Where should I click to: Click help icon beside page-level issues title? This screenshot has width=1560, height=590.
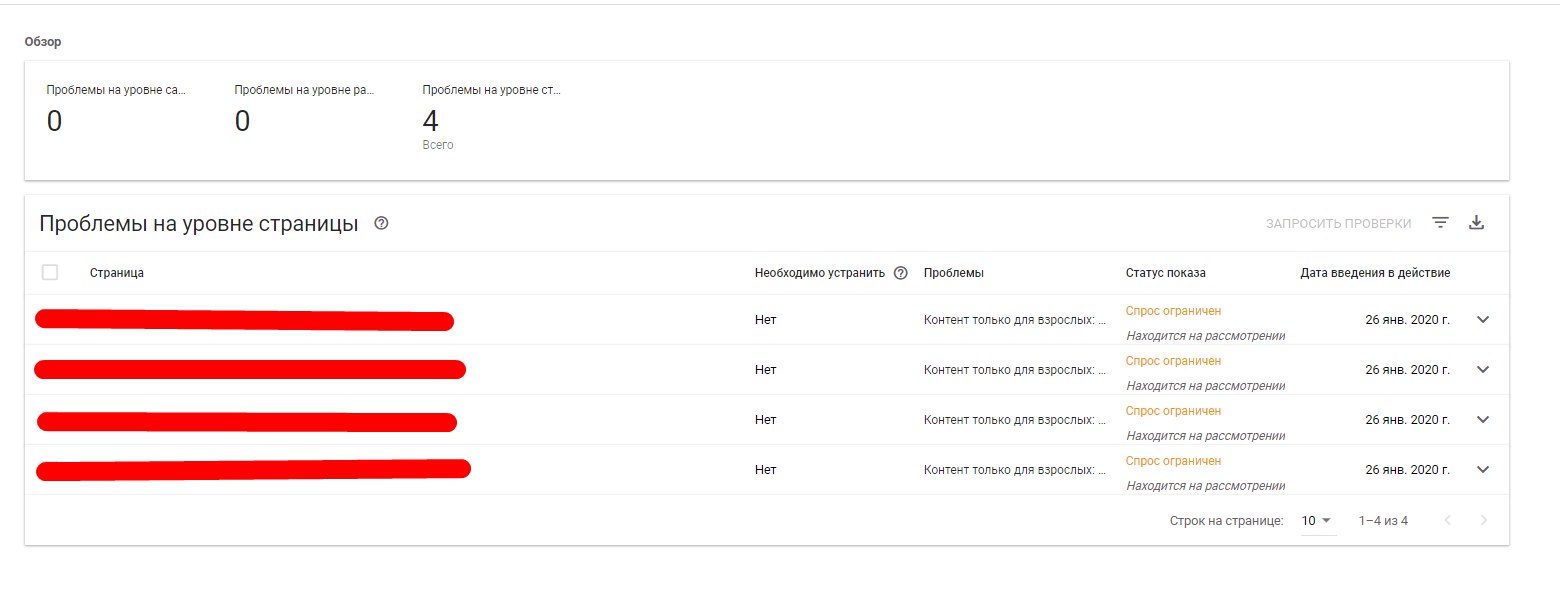tap(381, 223)
